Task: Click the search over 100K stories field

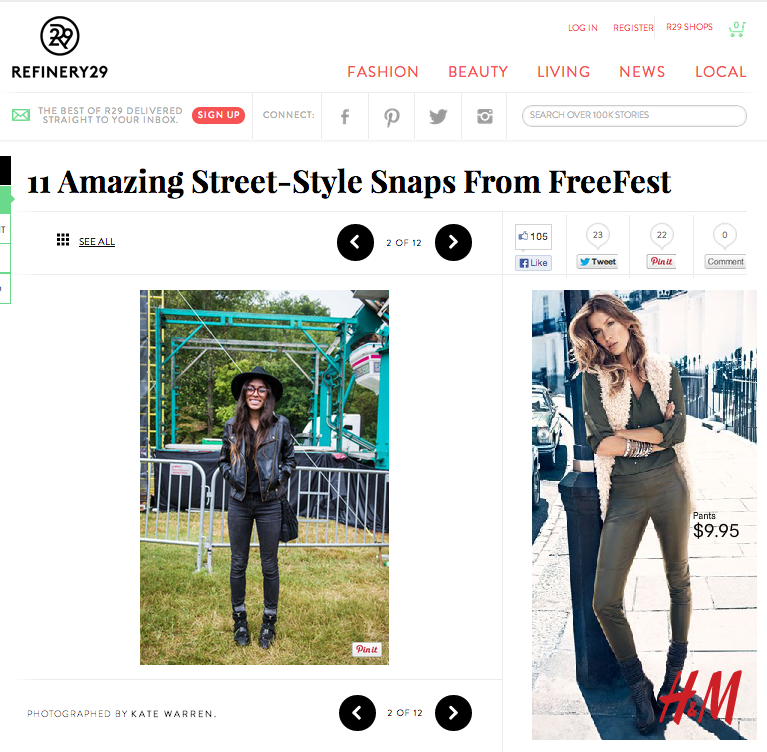Action: coord(634,115)
